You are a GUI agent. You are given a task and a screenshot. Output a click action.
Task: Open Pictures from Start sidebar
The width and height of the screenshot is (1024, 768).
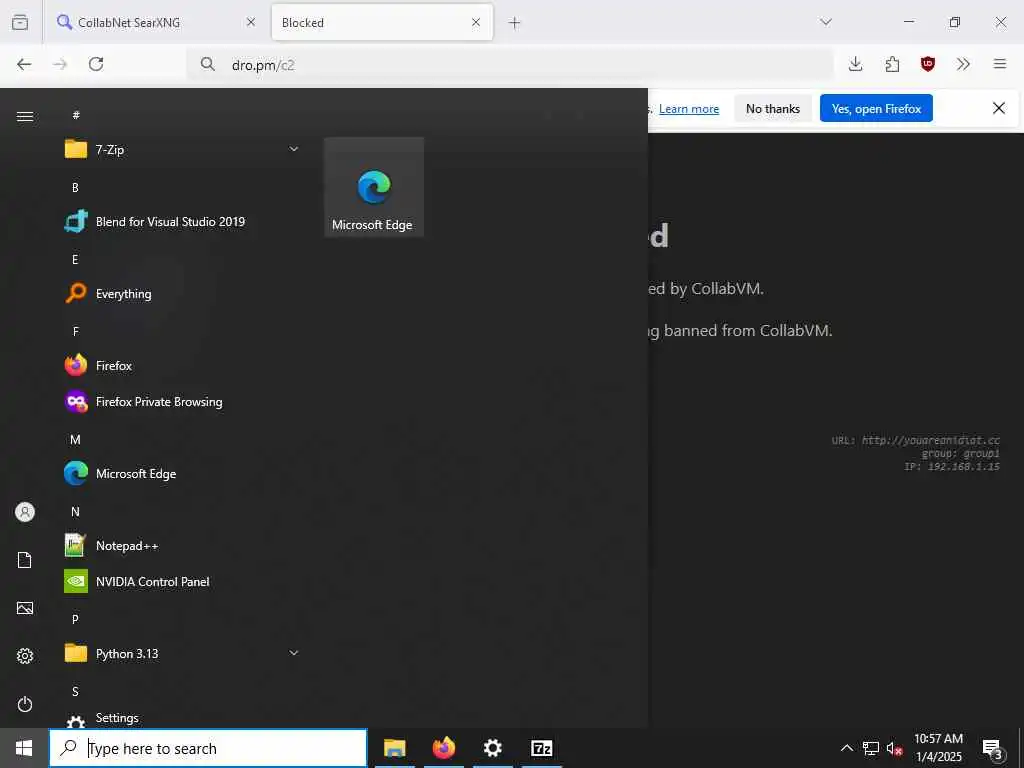pyautogui.click(x=25, y=608)
